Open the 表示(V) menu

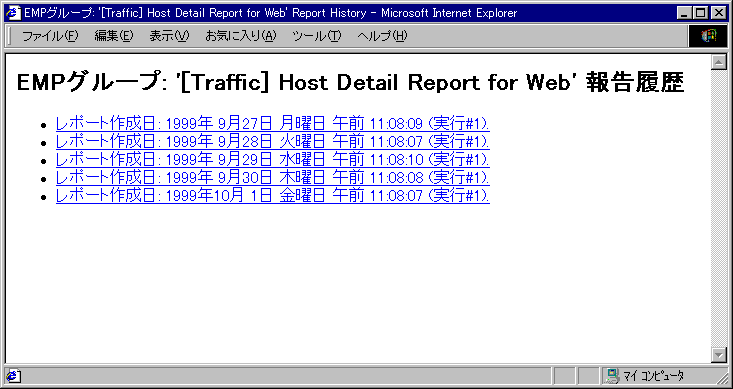pos(170,36)
